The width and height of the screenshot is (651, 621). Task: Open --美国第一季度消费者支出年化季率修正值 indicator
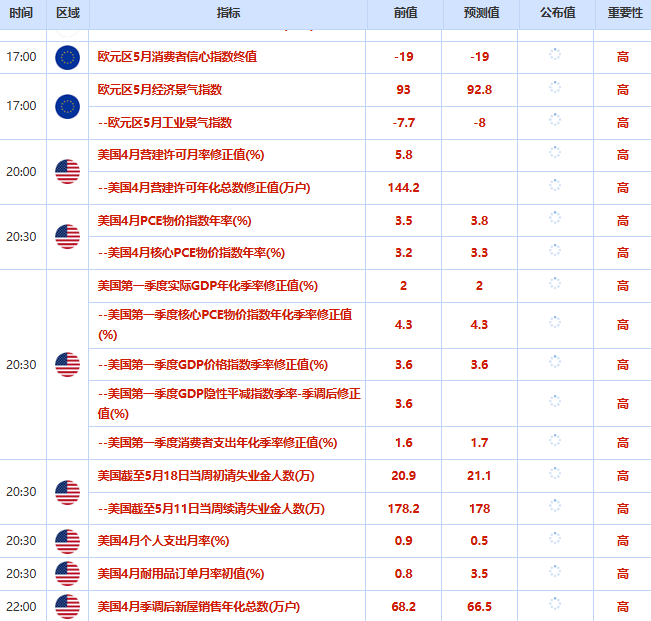[218, 443]
